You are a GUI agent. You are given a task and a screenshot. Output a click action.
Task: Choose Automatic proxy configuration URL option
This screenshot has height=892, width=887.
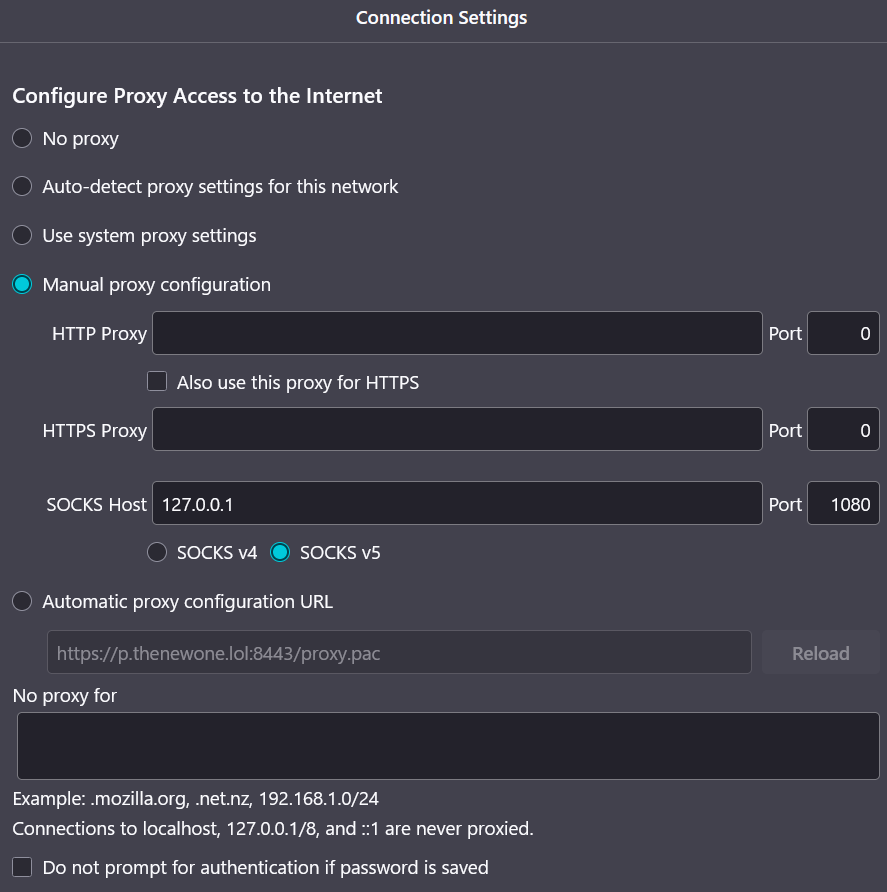(22, 601)
